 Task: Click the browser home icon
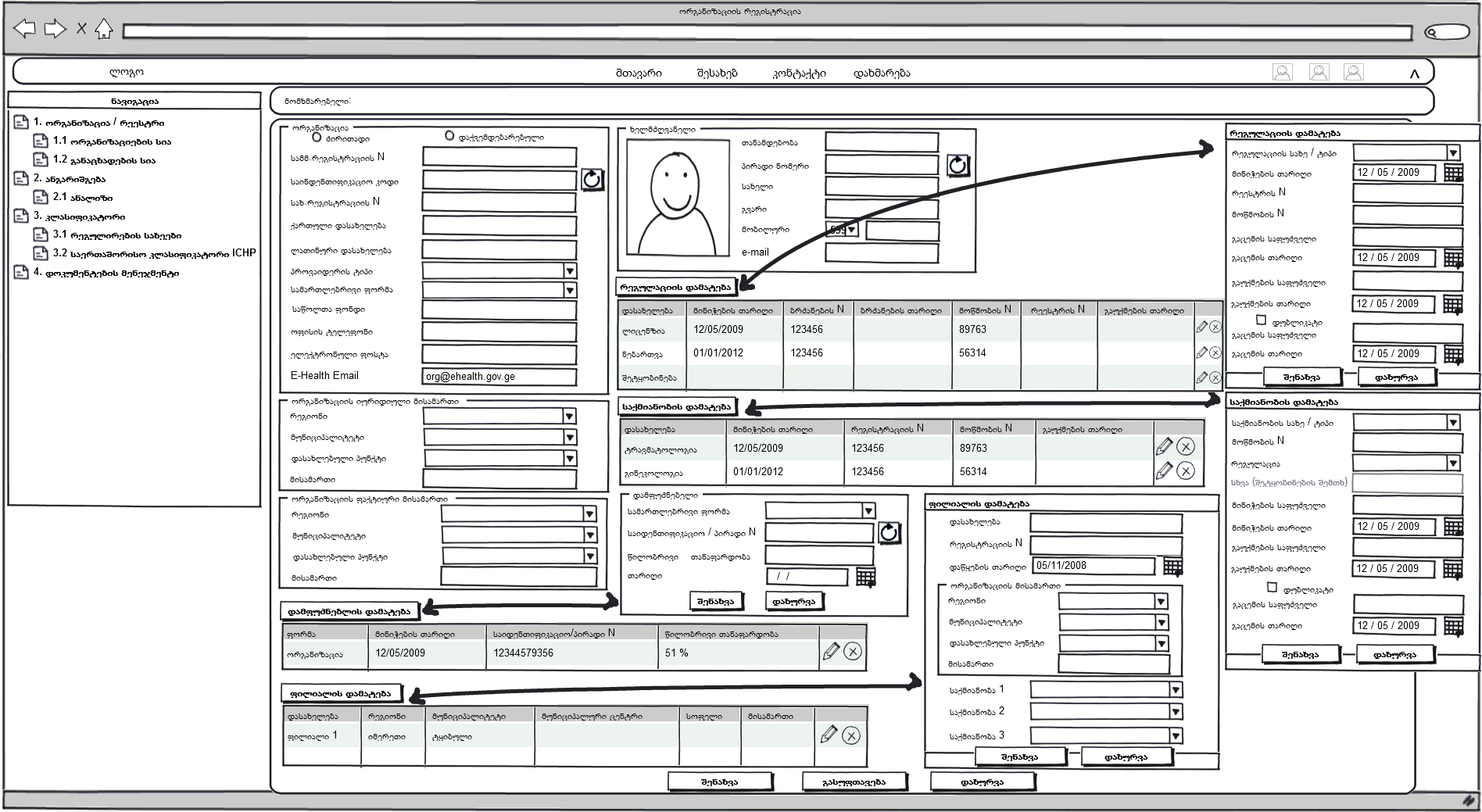coord(103,30)
